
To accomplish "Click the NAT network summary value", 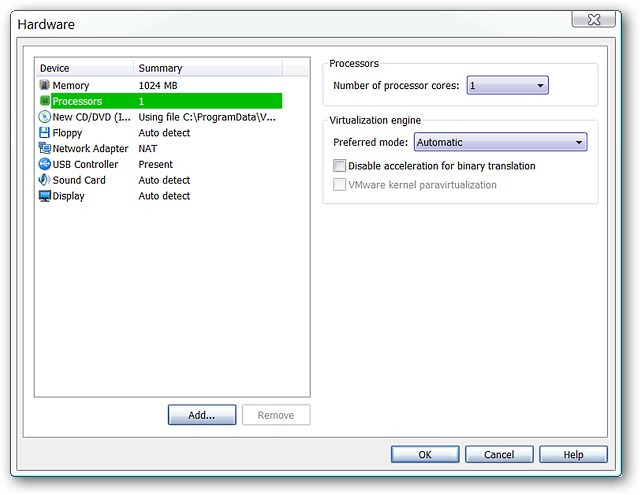I will [x=148, y=148].
